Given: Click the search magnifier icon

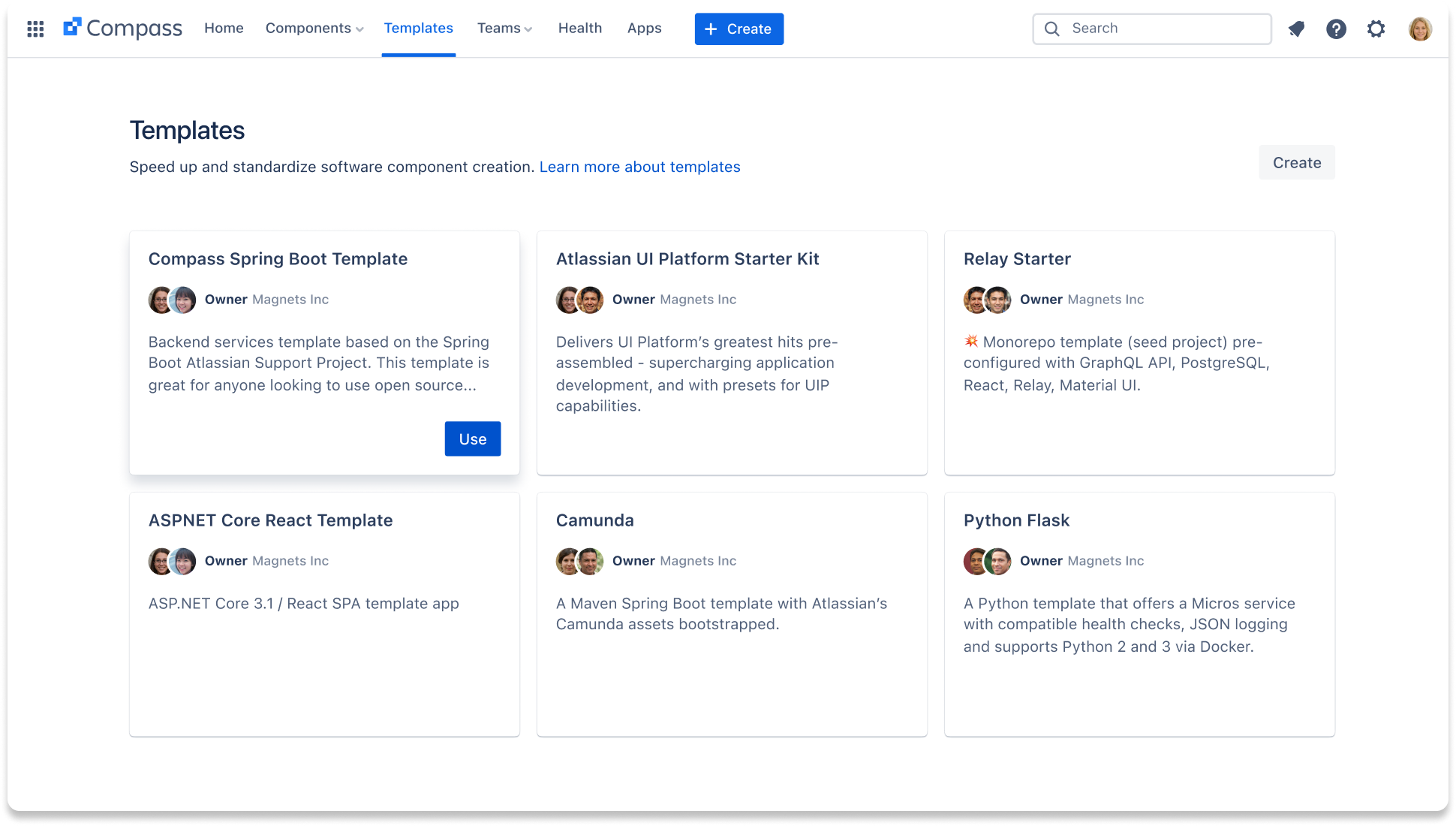Looking at the screenshot, I should (1051, 29).
